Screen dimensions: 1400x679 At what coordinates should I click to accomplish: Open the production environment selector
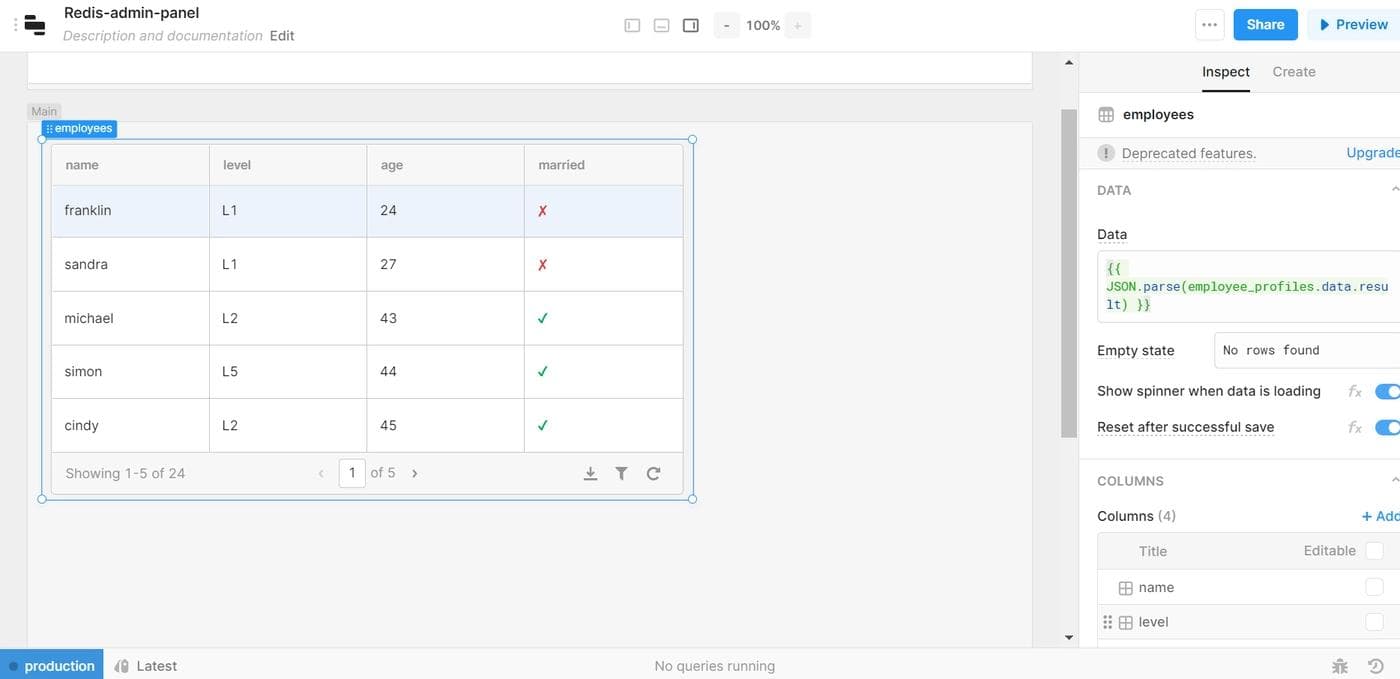51,666
